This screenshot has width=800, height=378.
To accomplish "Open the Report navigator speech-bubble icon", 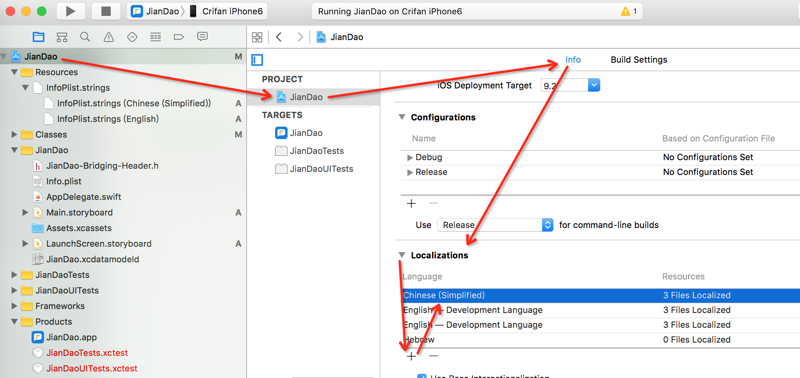I will (202, 37).
